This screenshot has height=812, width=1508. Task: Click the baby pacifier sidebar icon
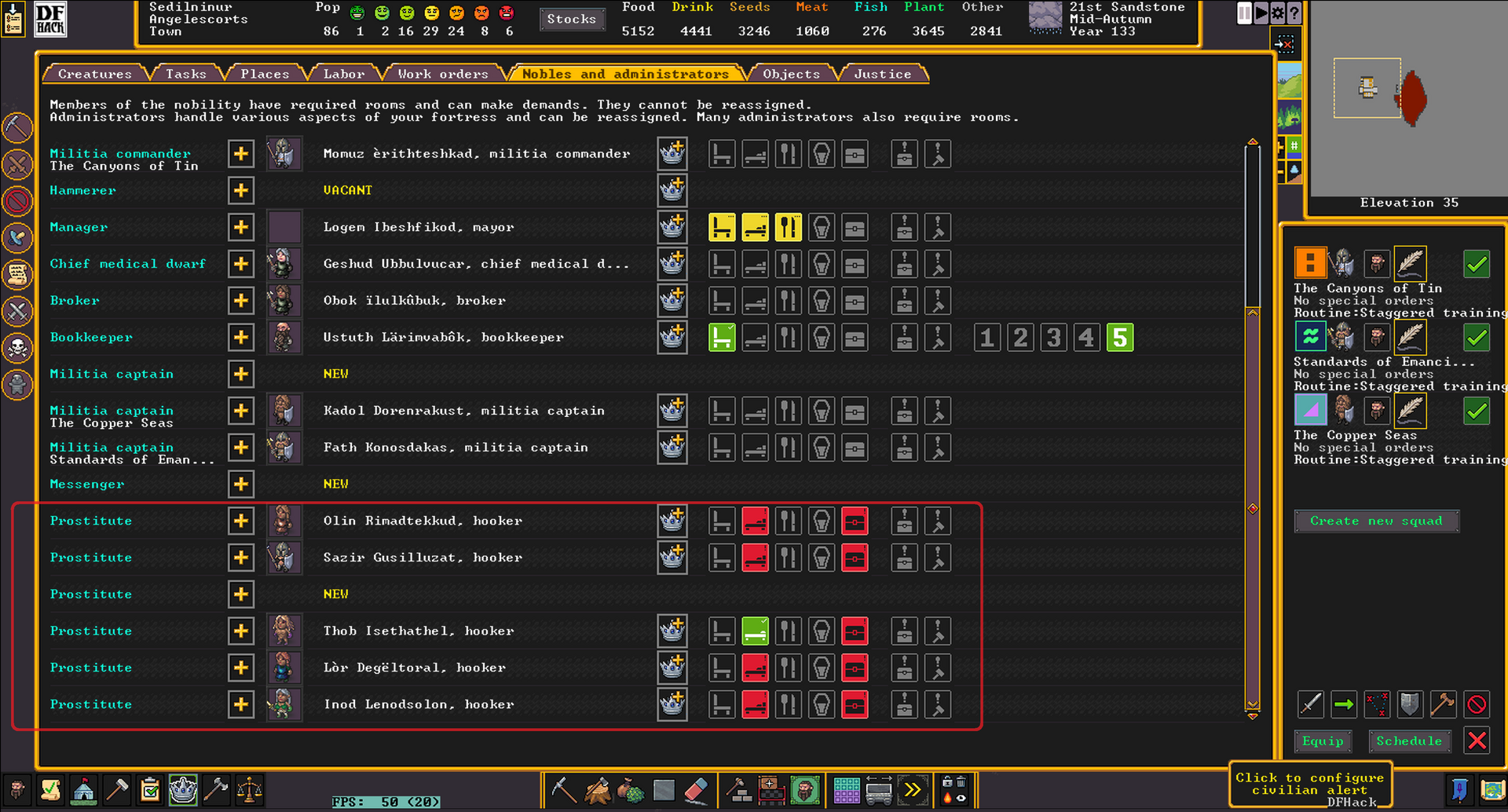[x=17, y=237]
